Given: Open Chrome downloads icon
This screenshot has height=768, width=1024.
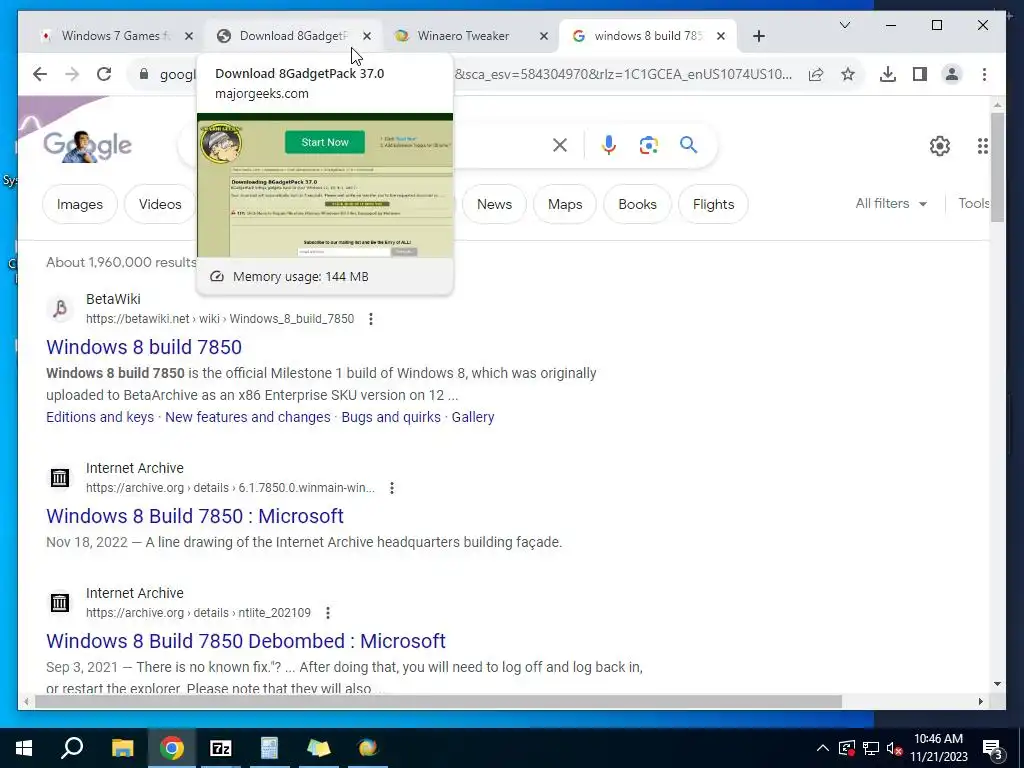Looking at the screenshot, I should tap(888, 74).
